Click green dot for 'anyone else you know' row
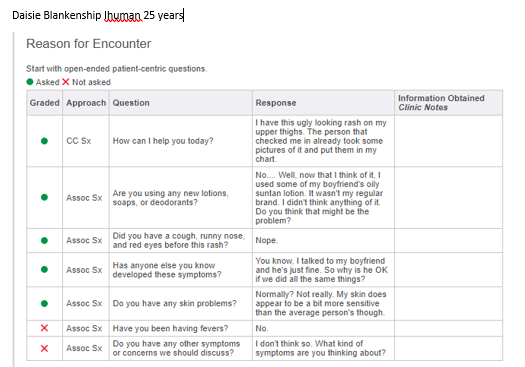 tap(44, 270)
